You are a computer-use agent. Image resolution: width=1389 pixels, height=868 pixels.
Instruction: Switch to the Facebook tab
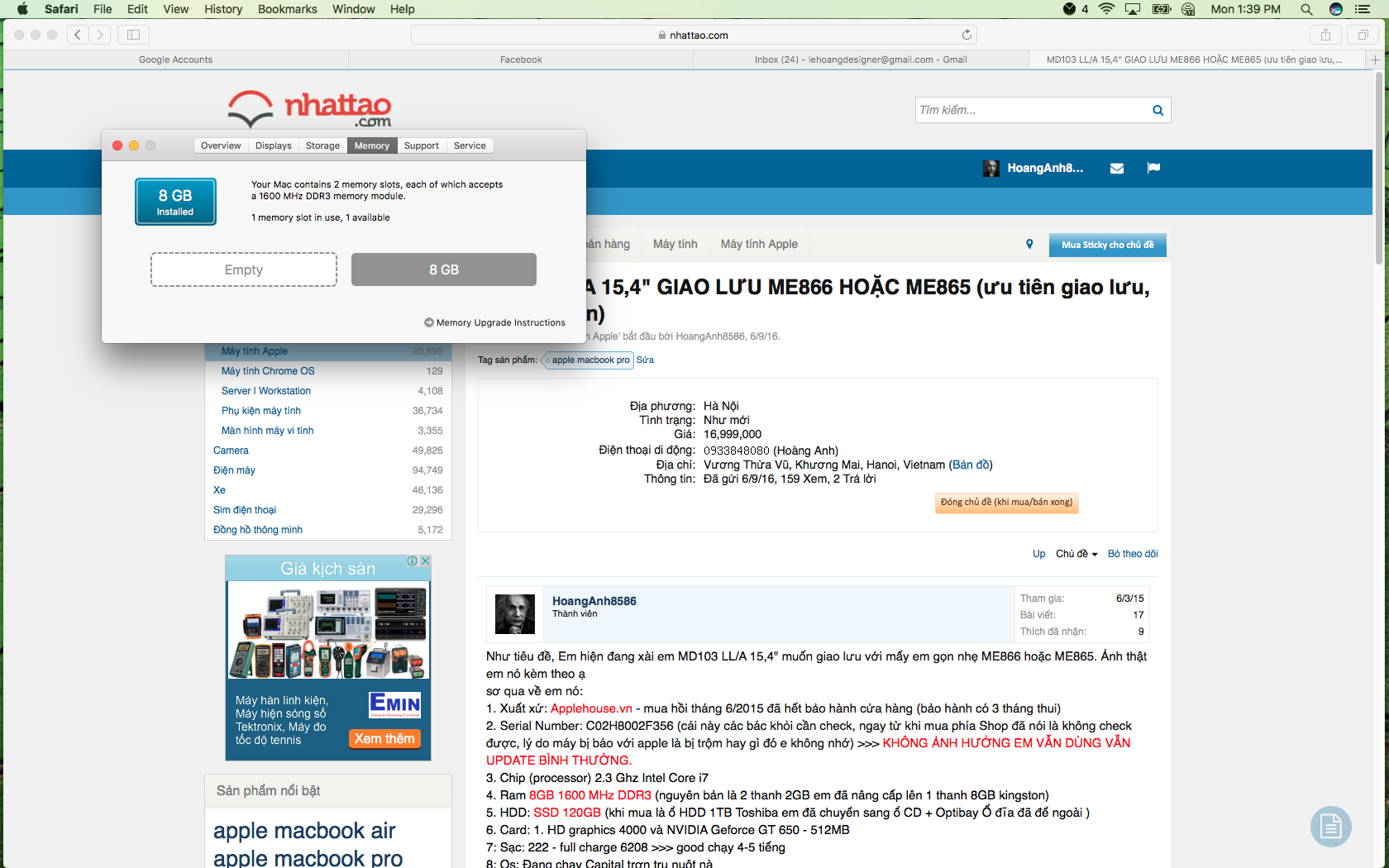521,60
